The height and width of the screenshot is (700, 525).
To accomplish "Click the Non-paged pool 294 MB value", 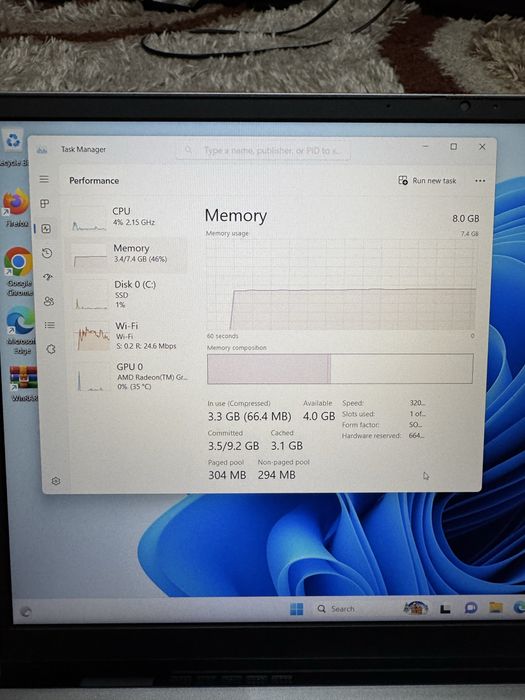I will (x=276, y=475).
